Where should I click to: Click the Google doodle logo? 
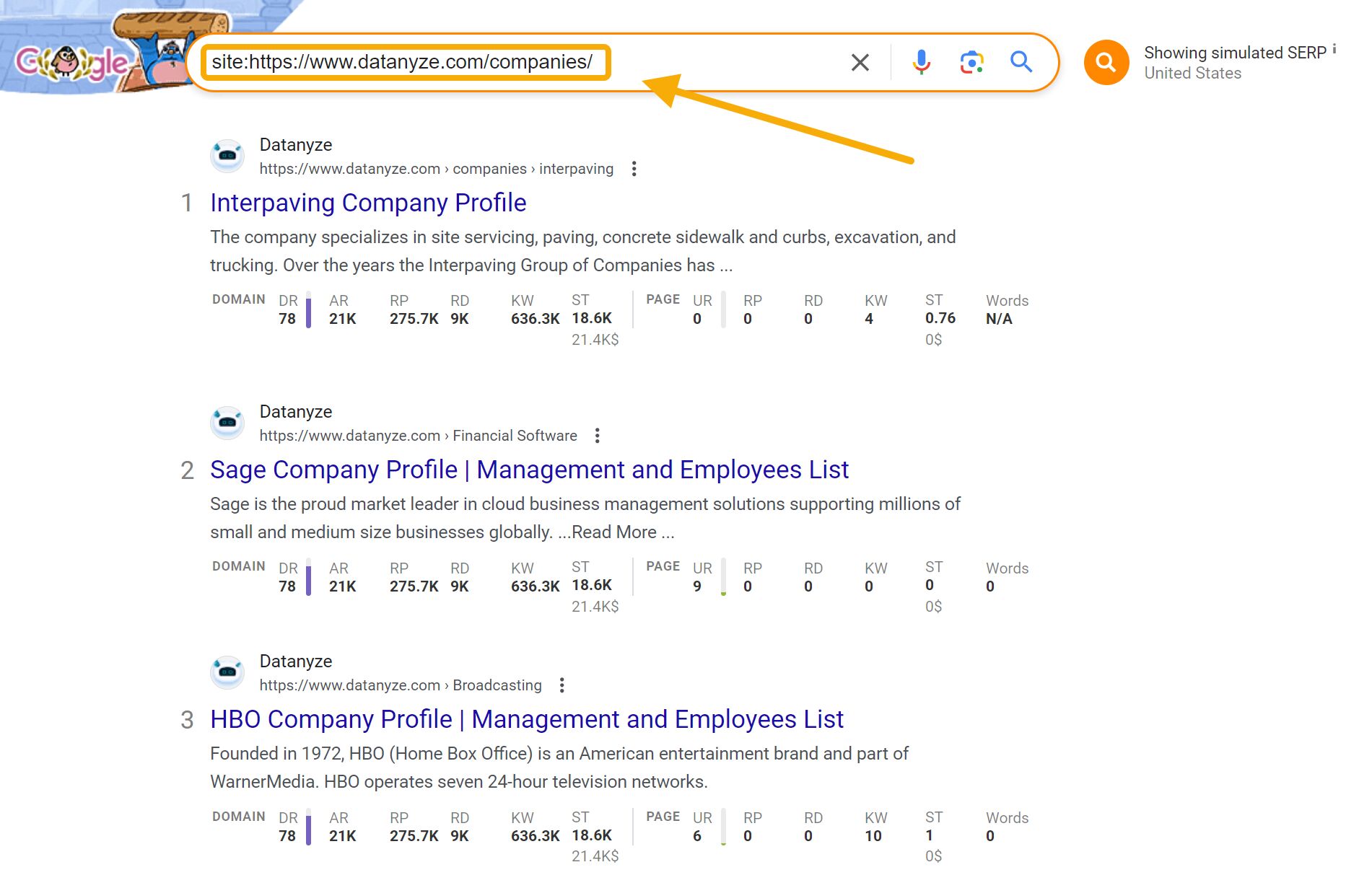click(x=70, y=61)
